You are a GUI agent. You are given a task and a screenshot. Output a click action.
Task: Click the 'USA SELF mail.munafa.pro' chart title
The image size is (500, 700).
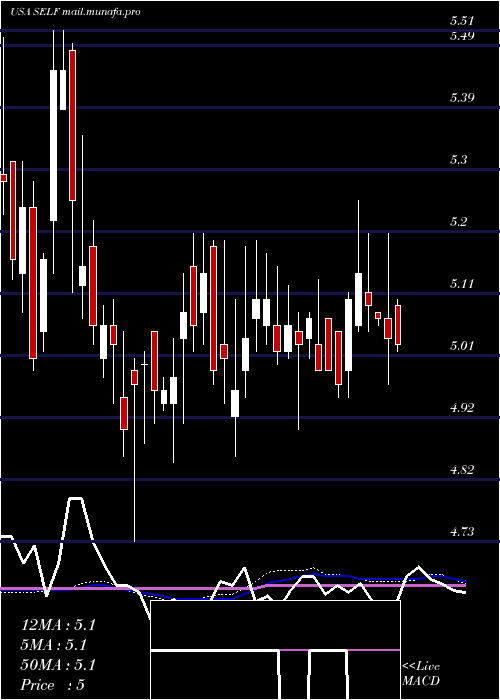75,12
